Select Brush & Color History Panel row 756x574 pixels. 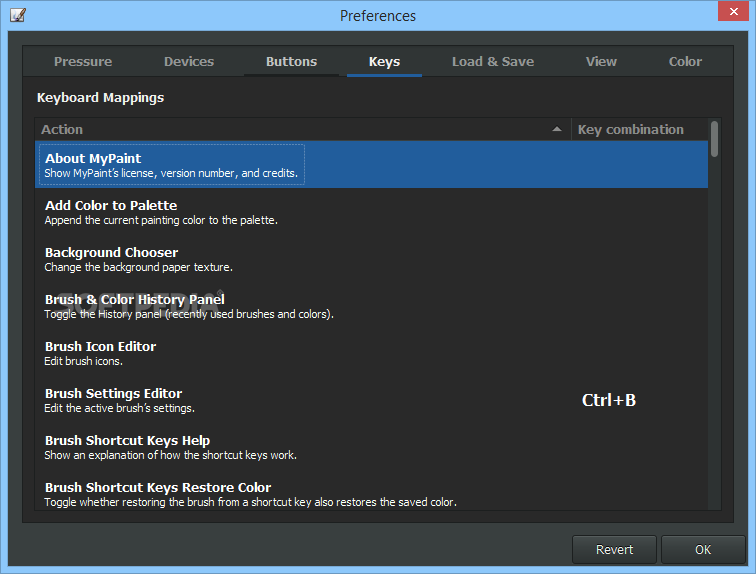point(371,306)
